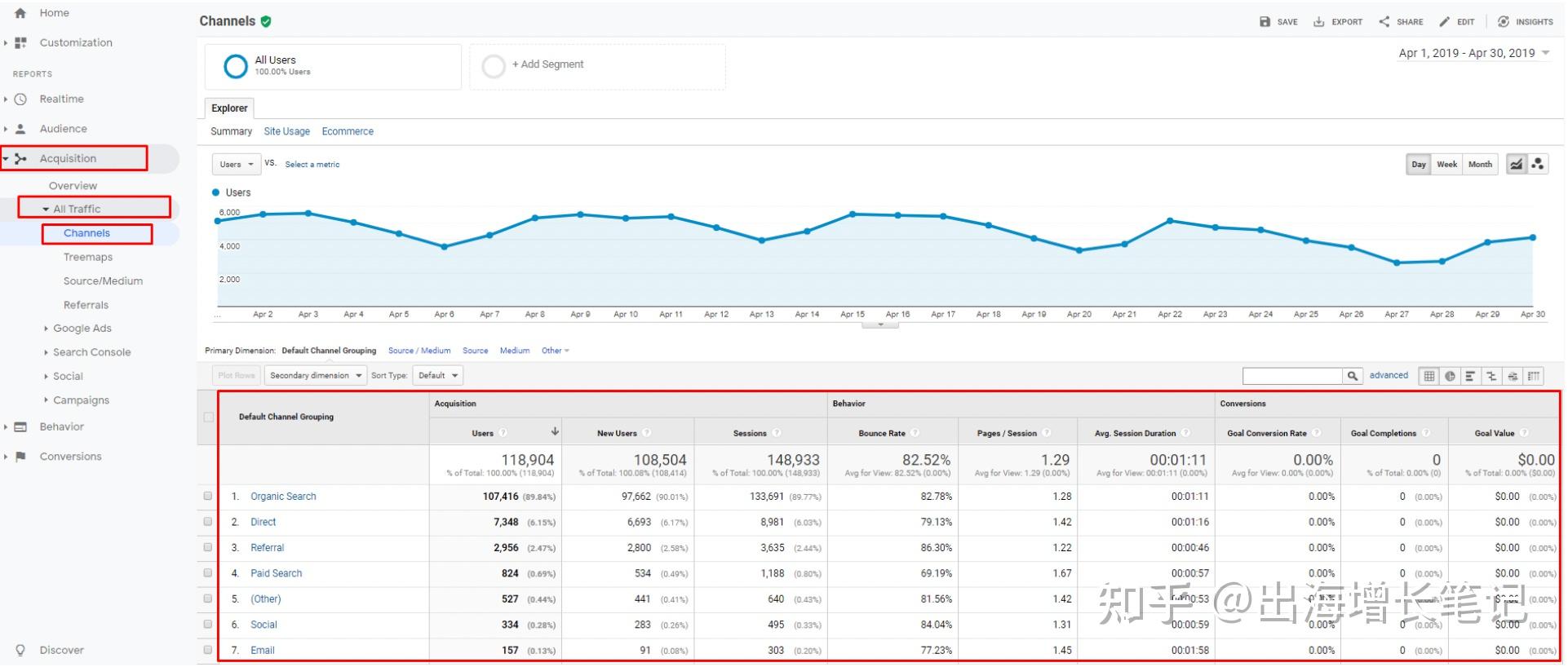Open the Sort Type Default dropdown

click(438, 376)
